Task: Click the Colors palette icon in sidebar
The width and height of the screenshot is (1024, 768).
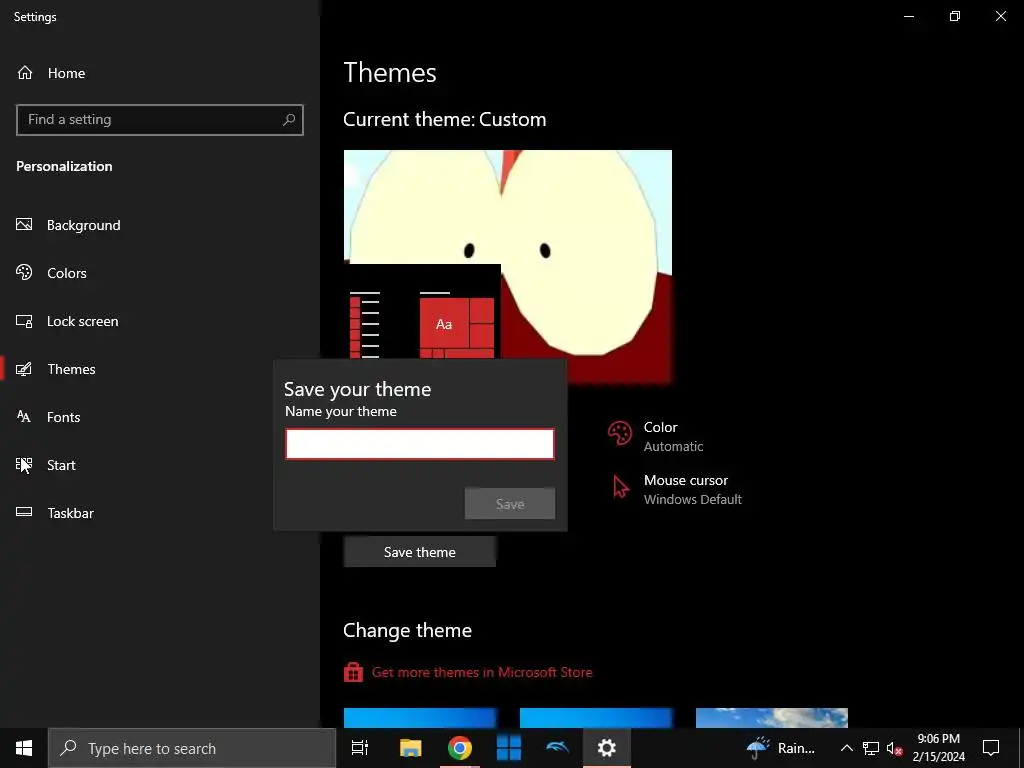Action: (24, 272)
